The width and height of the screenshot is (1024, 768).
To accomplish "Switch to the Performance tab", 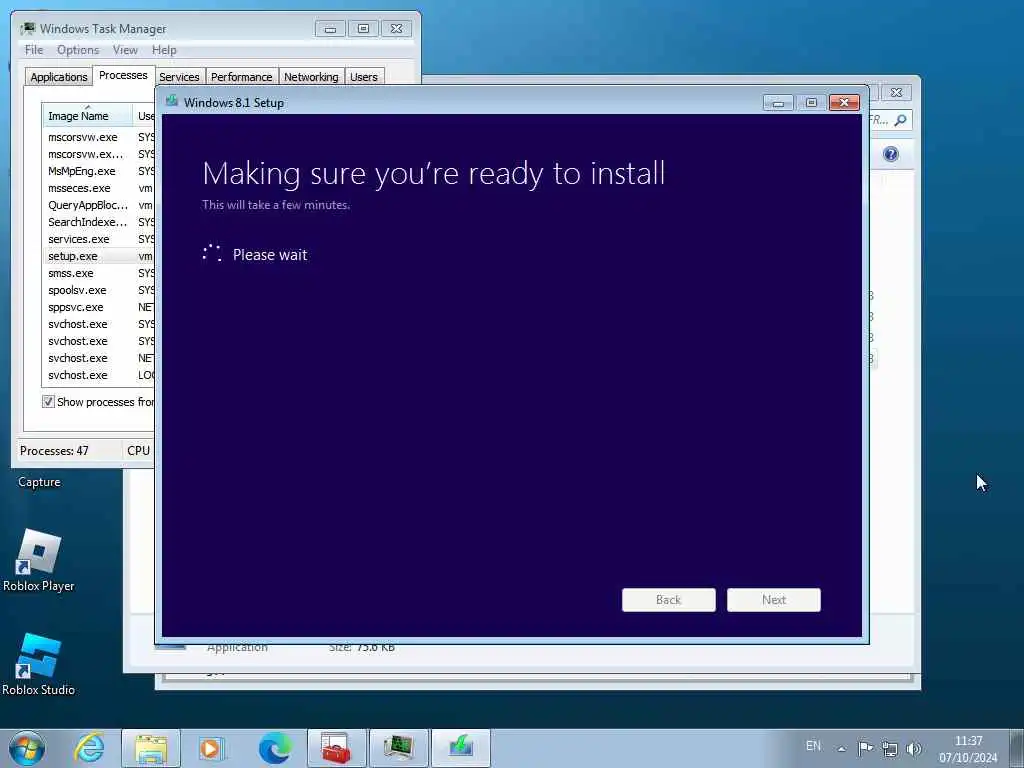I will [x=241, y=77].
